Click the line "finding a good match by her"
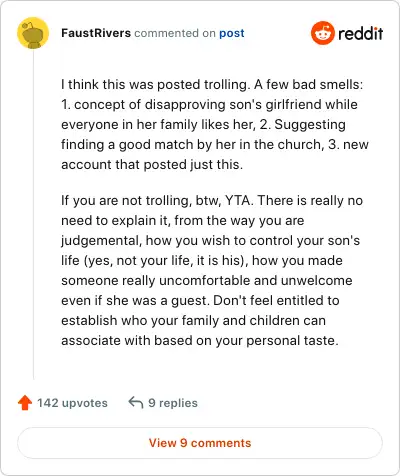Viewport: 400px width, 476px height. [215, 144]
